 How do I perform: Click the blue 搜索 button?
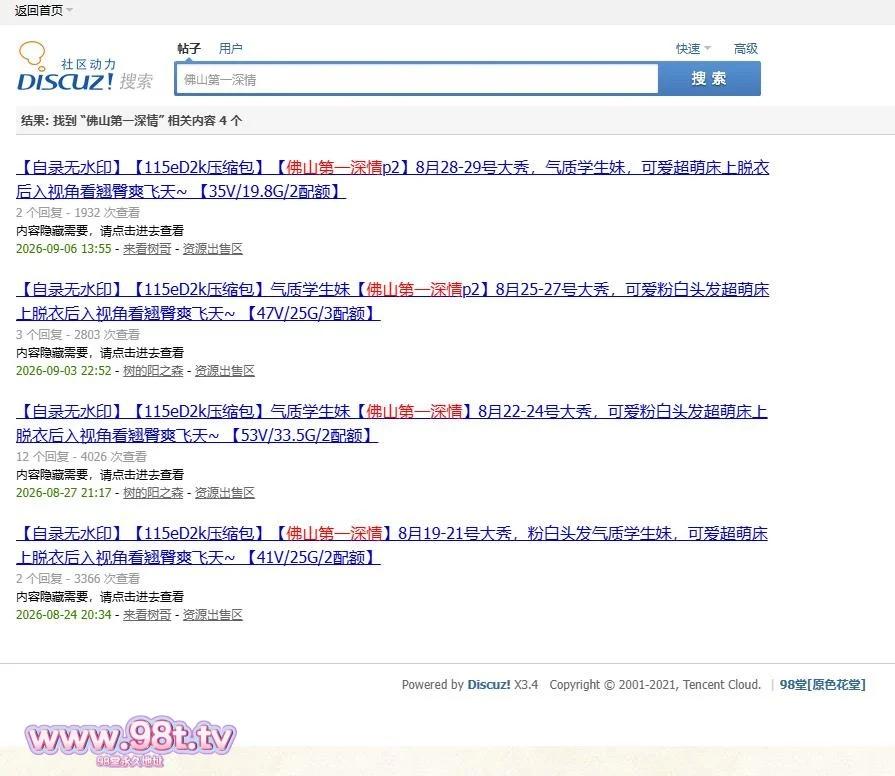coord(709,79)
